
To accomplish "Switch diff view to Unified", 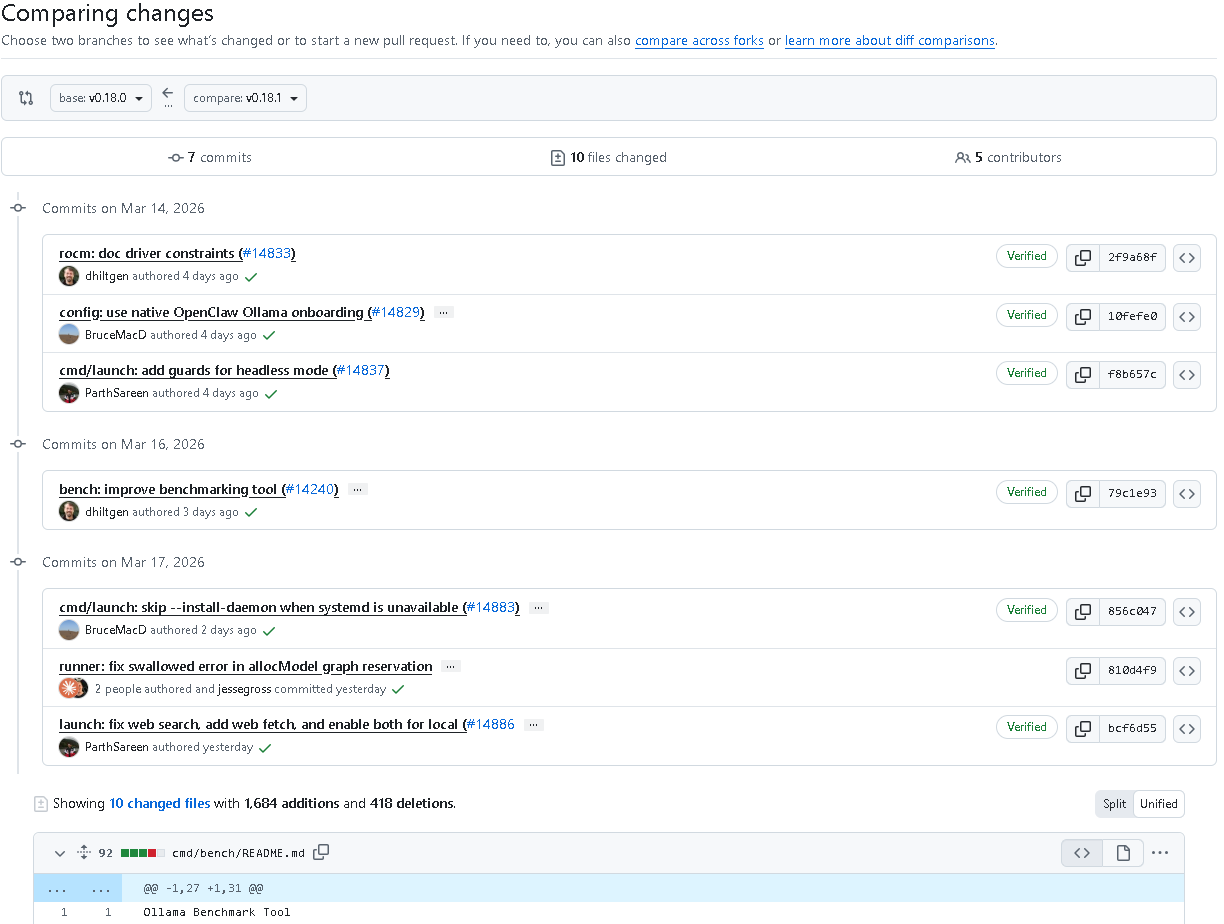I will [1159, 804].
